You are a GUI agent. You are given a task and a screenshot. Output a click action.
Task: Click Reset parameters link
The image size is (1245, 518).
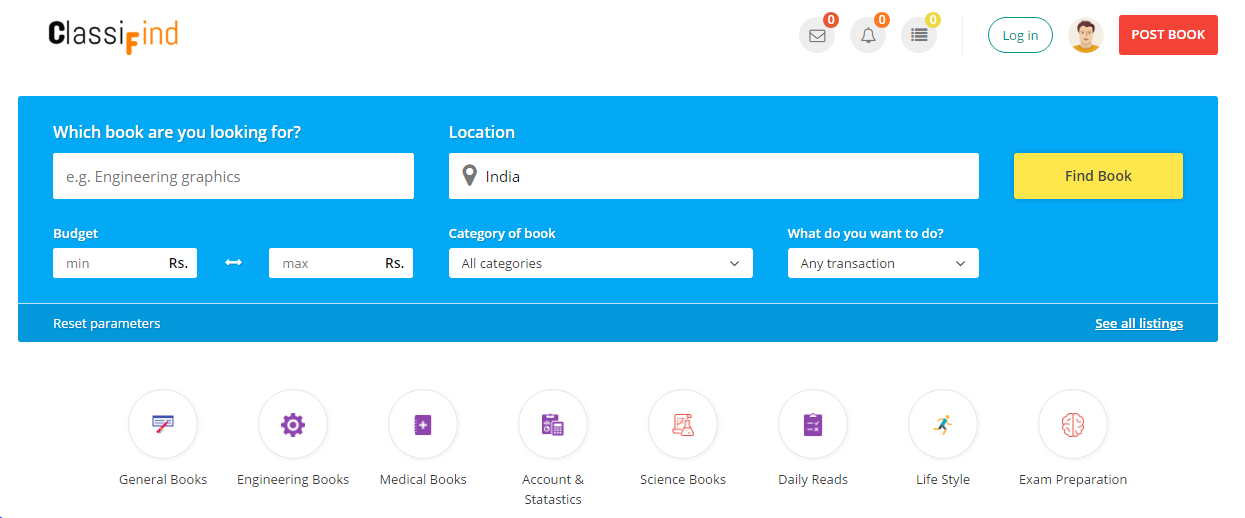point(107,323)
